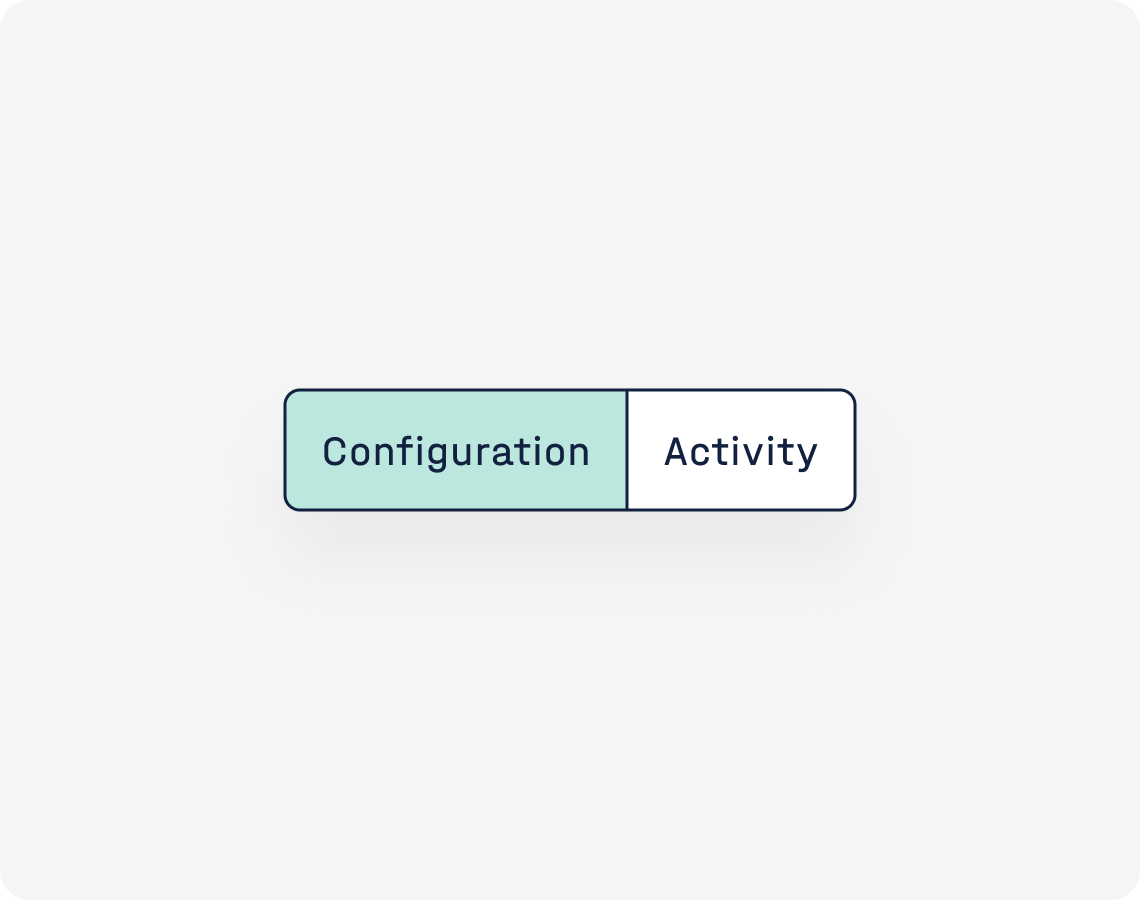Toggle the view to Activity
This screenshot has height=900, width=1140.
coord(741,450)
